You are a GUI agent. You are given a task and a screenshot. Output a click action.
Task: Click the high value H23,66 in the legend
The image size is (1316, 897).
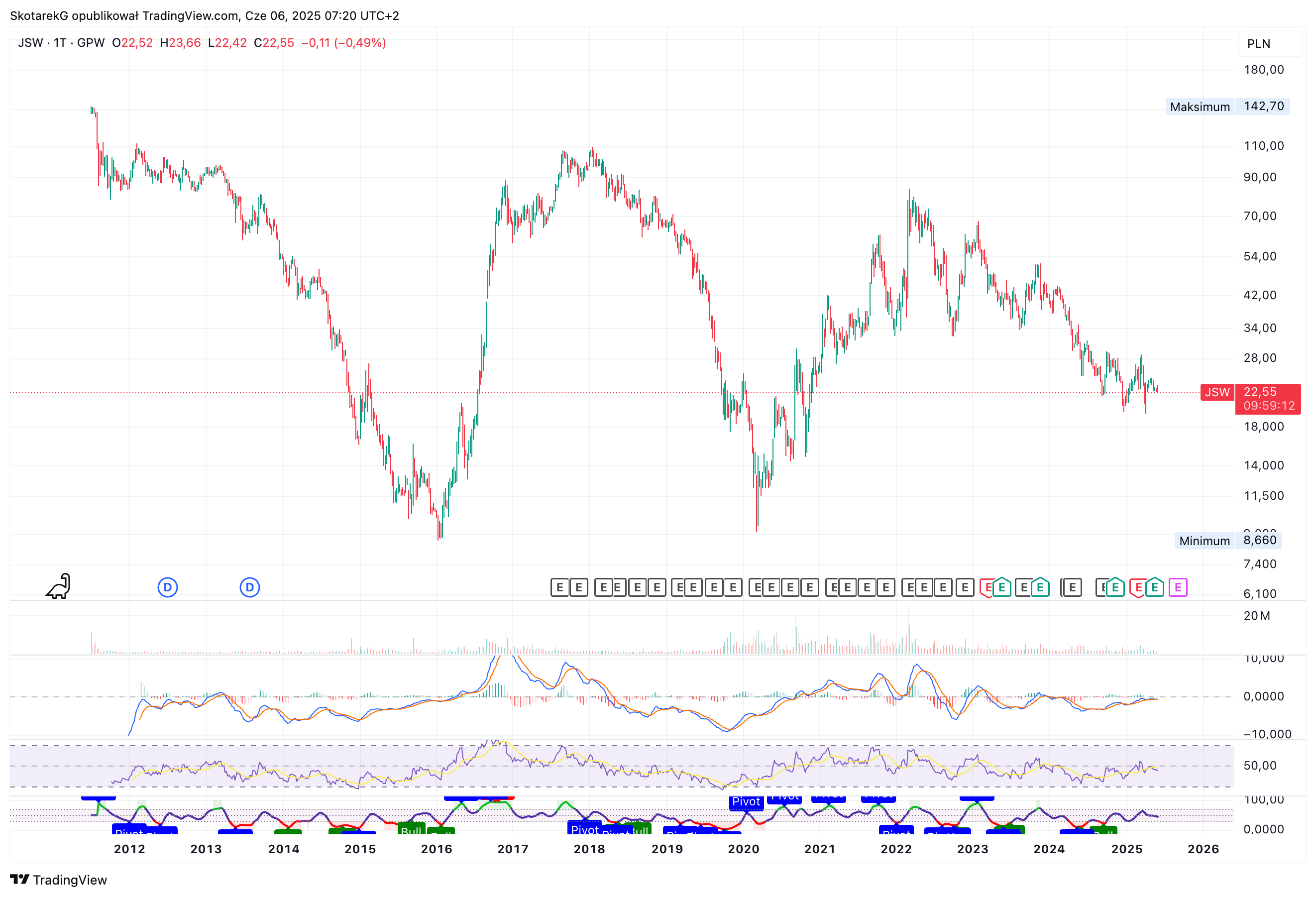click(x=180, y=43)
